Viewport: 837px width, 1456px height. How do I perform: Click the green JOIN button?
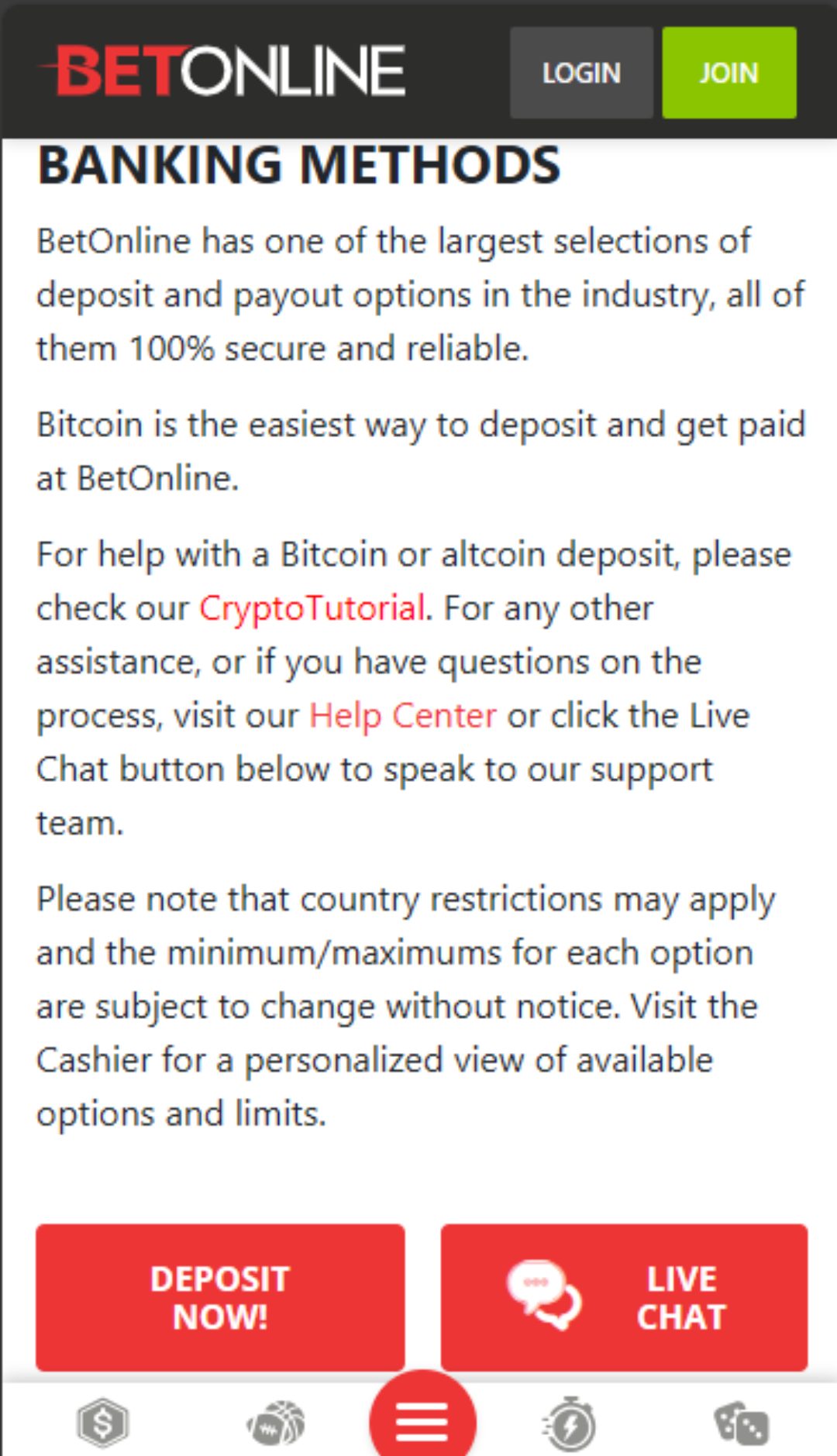(x=729, y=73)
